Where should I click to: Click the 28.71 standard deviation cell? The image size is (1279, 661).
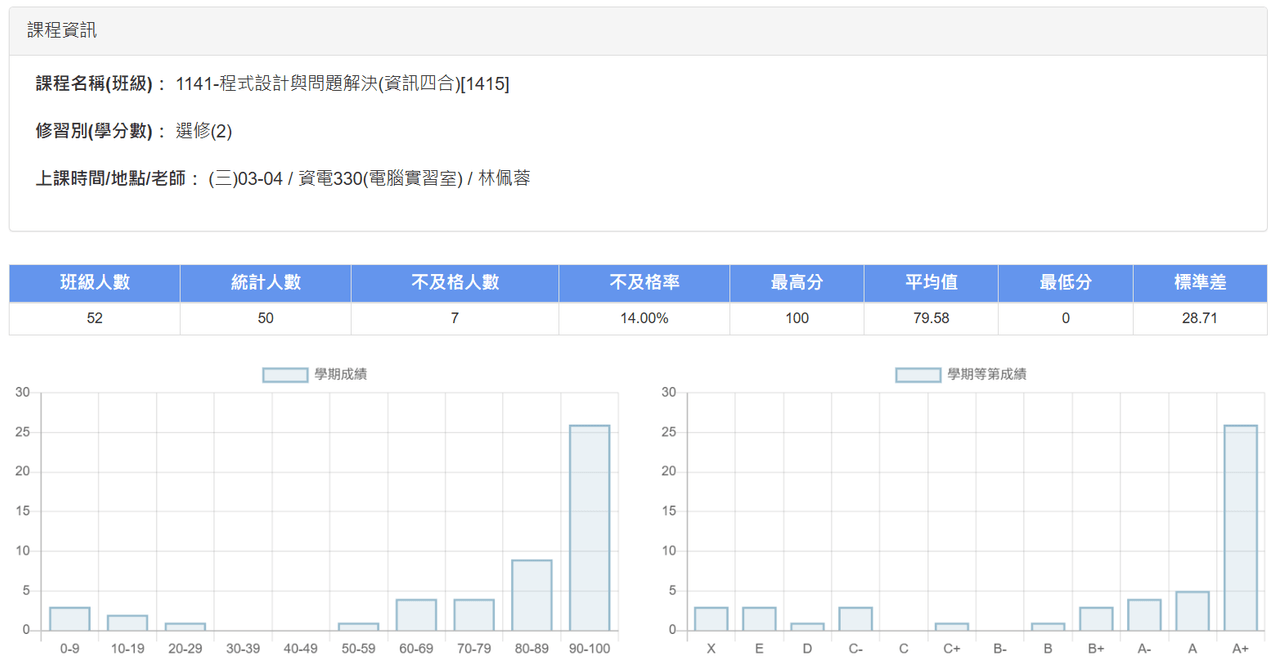tap(1200, 318)
